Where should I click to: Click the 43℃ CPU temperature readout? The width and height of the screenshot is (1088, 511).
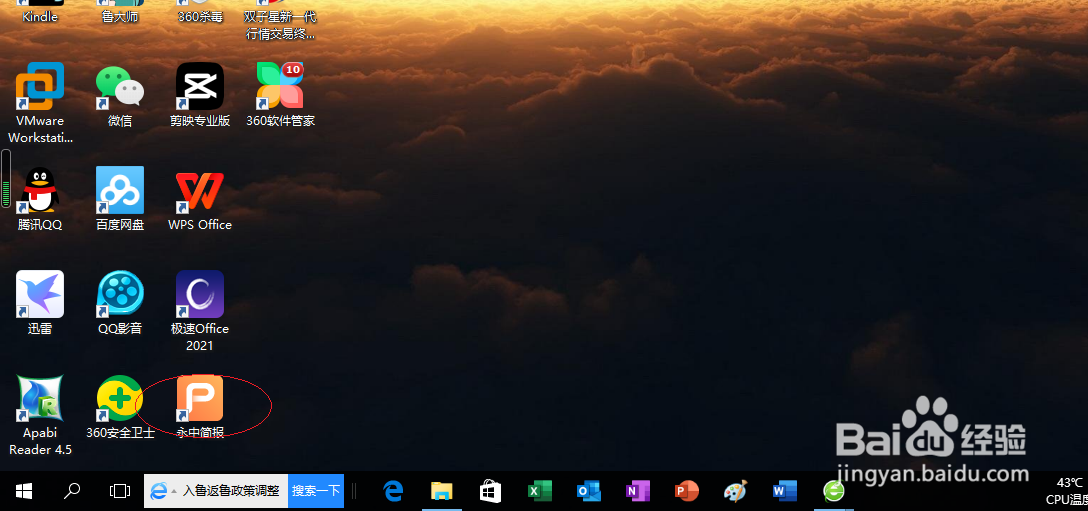pos(1067,491)
